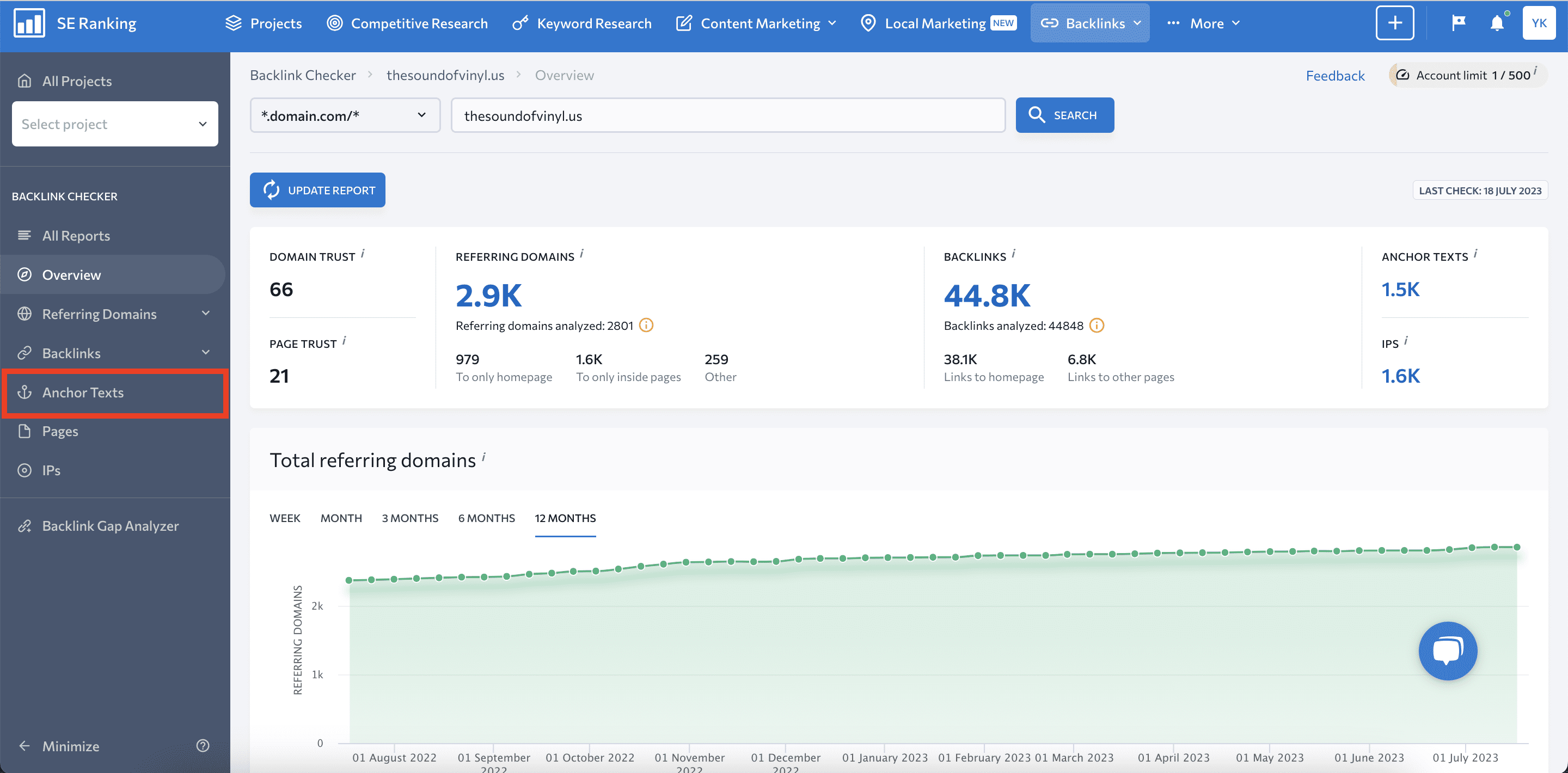1568x773 pixels.
Task: Click the Referring Domains heading info icon
Action: [582, 253]
